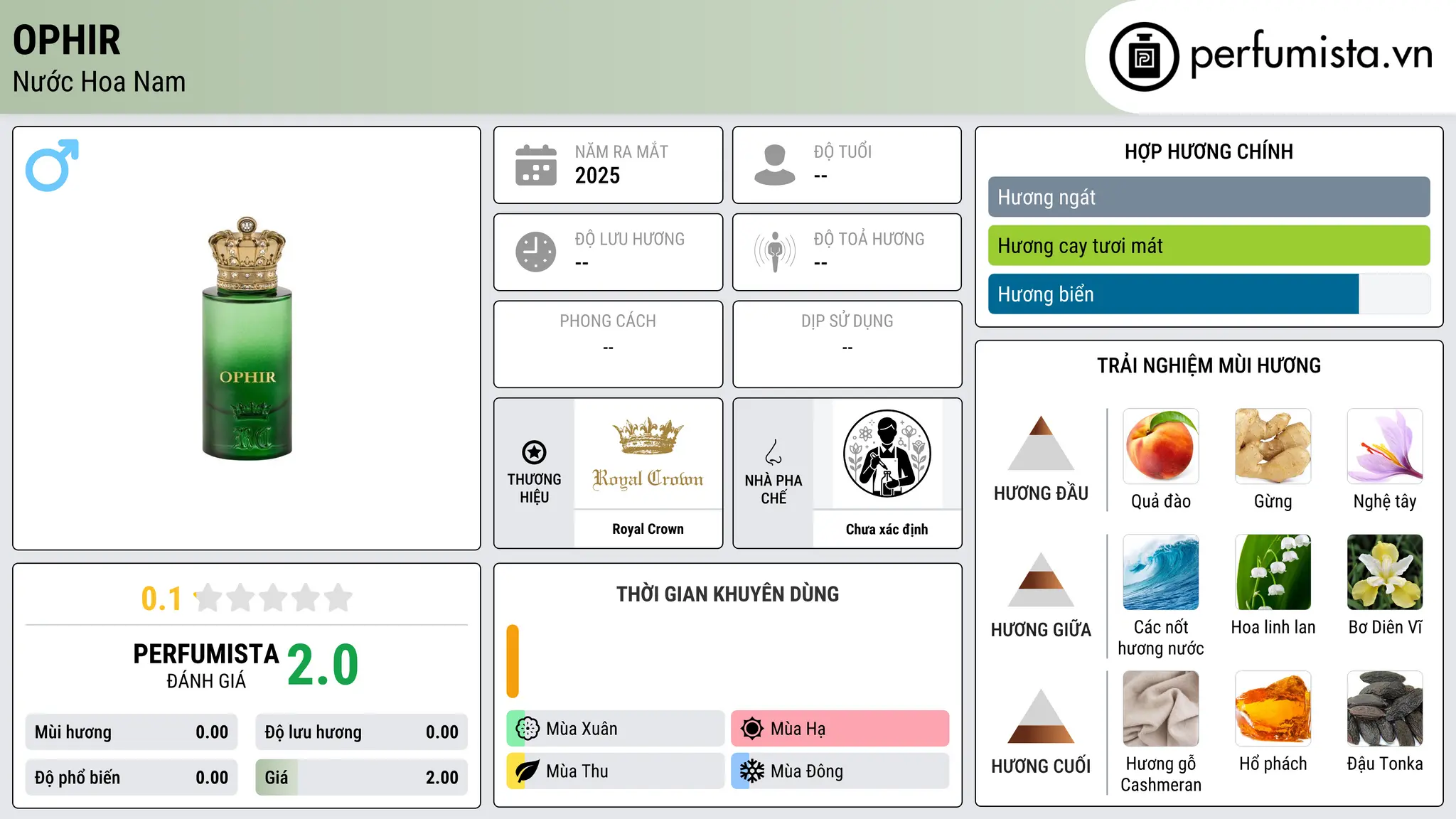Select the Hương biển accord bar

coord(1209,294)
